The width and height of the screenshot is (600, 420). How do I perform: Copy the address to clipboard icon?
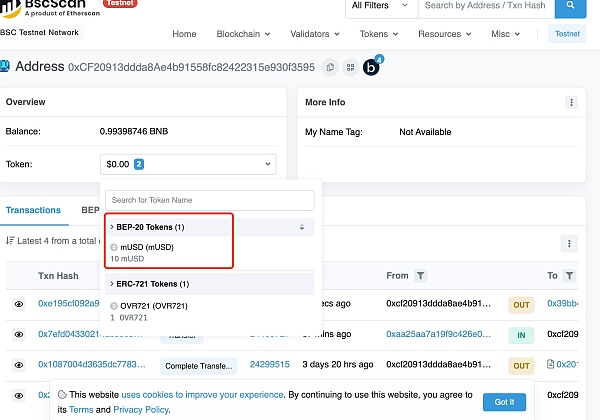point(330,68)
